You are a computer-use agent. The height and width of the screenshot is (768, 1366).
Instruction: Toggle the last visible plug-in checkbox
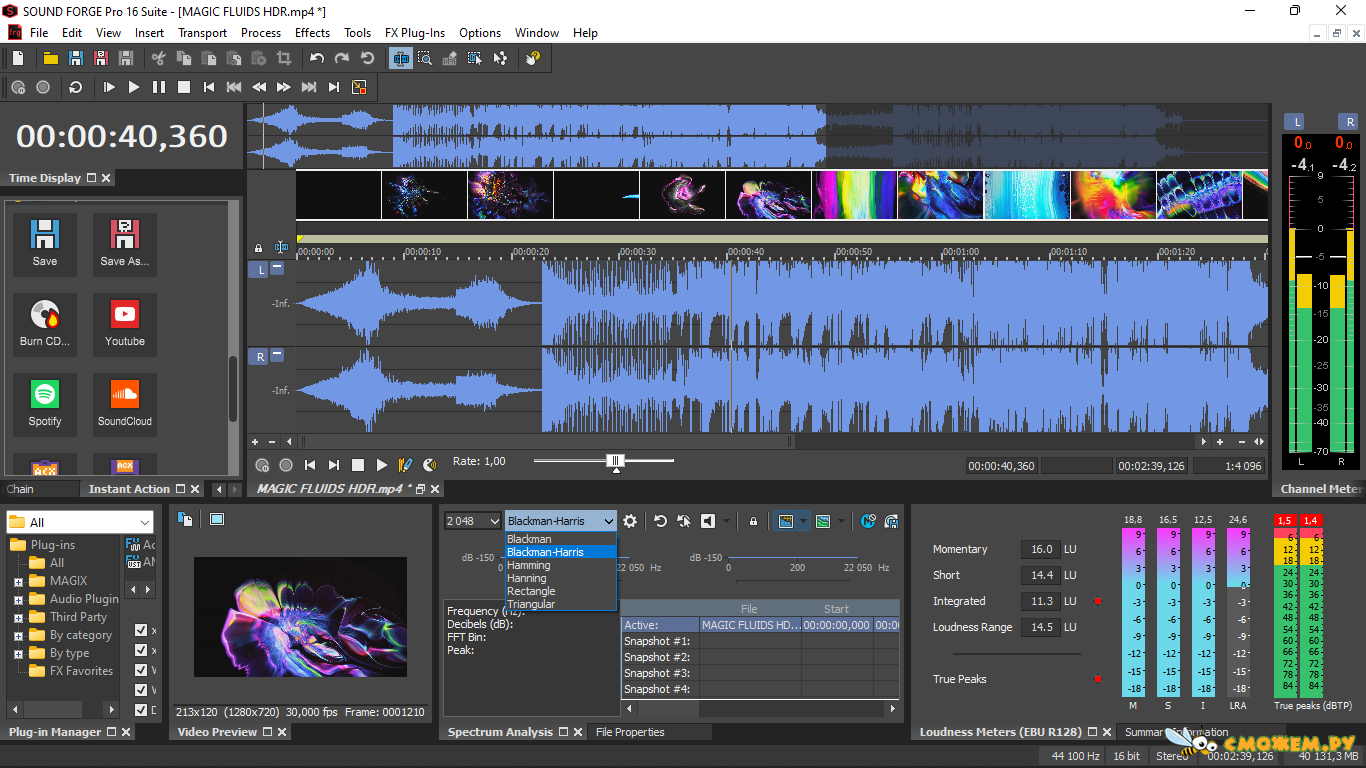141,710
